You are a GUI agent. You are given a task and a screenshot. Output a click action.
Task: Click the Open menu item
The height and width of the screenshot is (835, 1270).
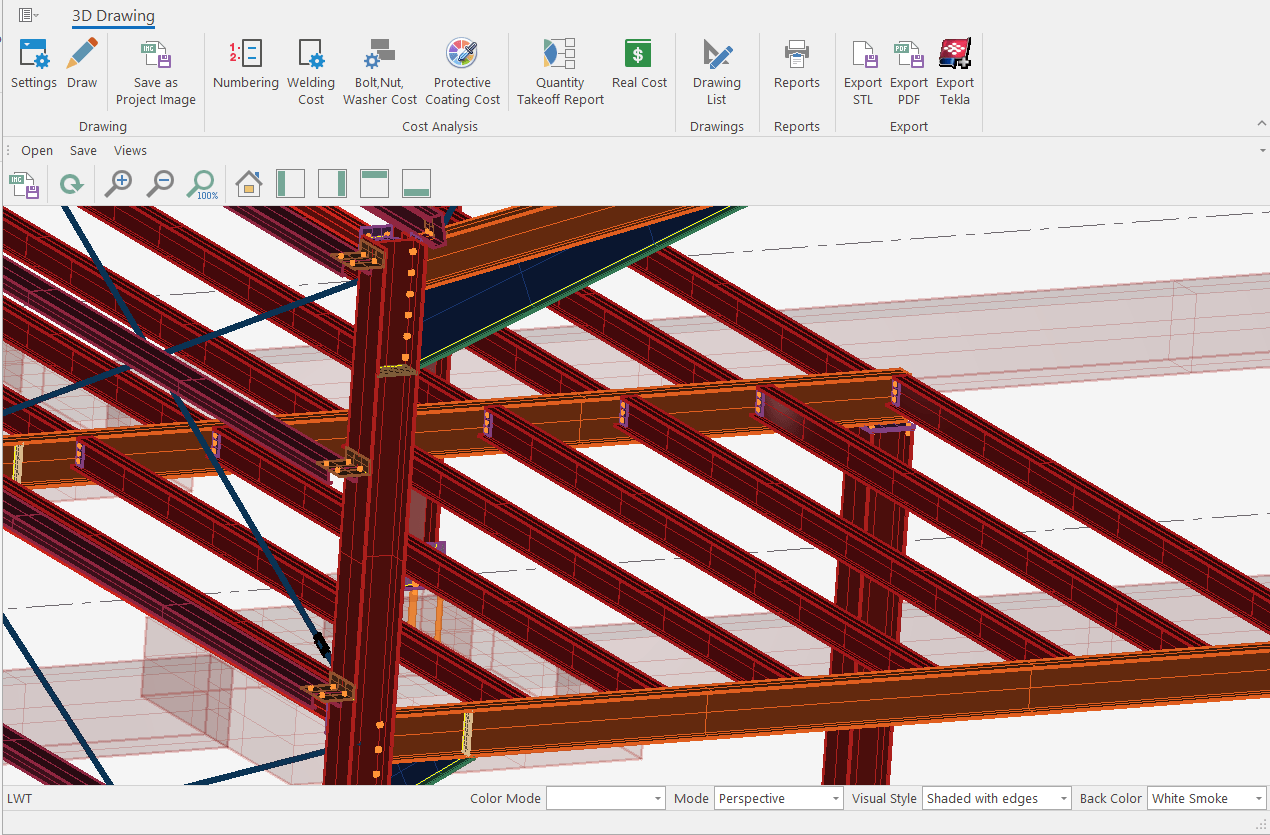coord(37,151)
